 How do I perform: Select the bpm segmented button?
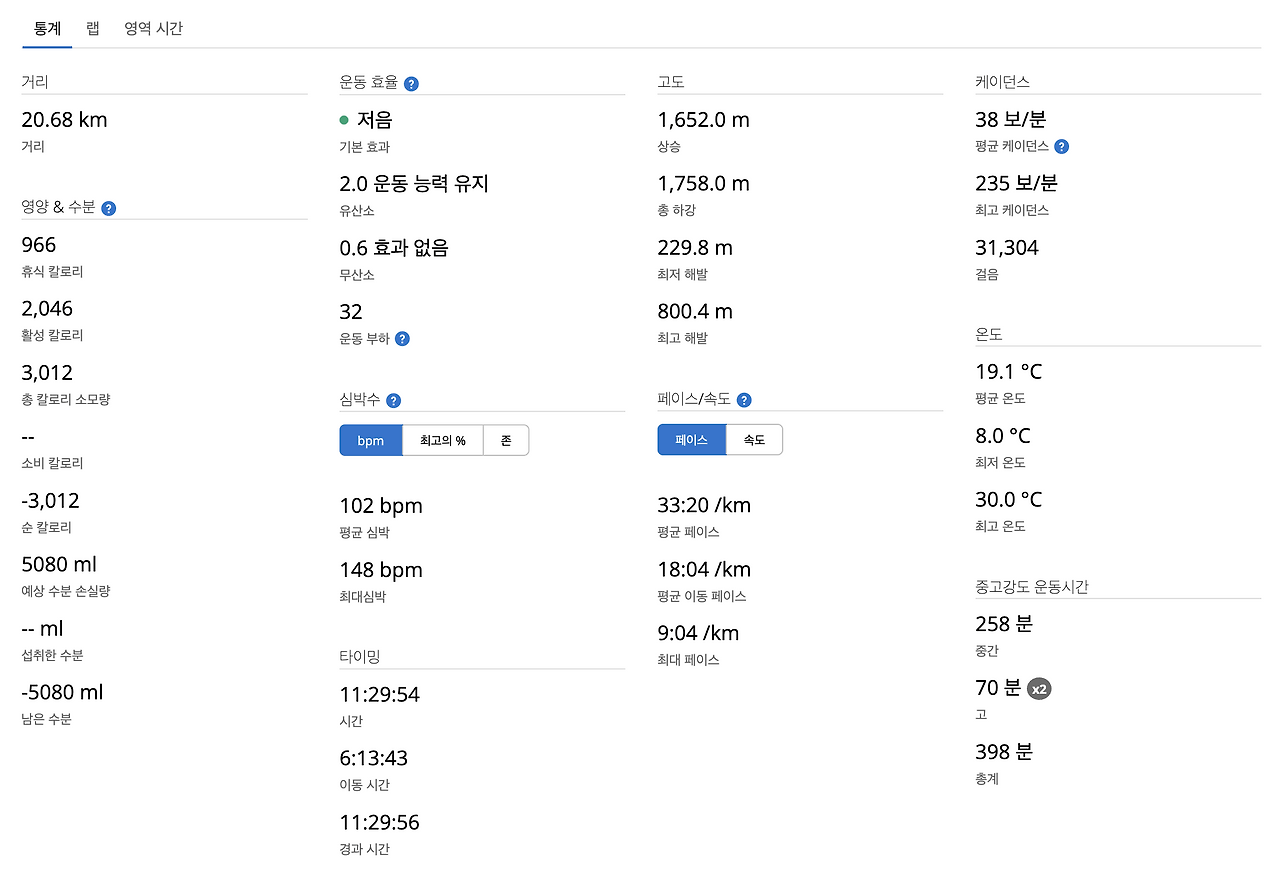click(x=370, y=439)
